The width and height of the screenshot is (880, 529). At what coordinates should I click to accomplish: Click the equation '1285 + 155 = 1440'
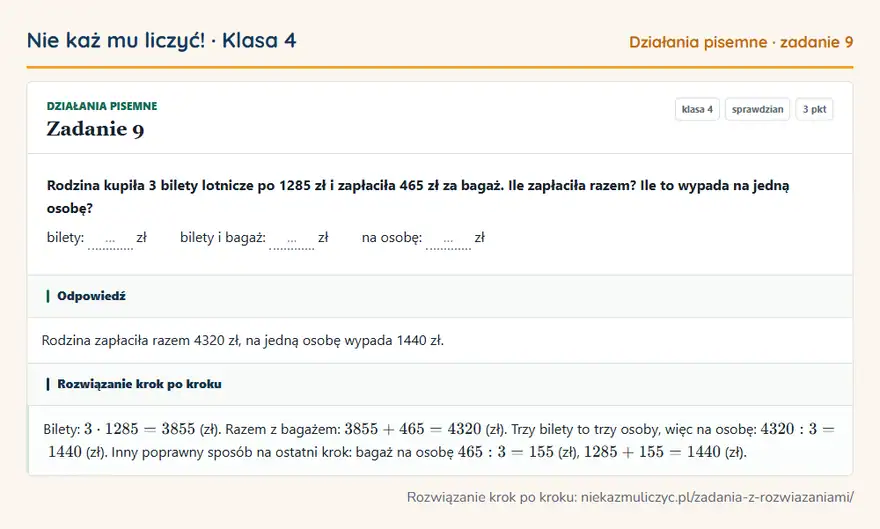[x=652, y=452]
